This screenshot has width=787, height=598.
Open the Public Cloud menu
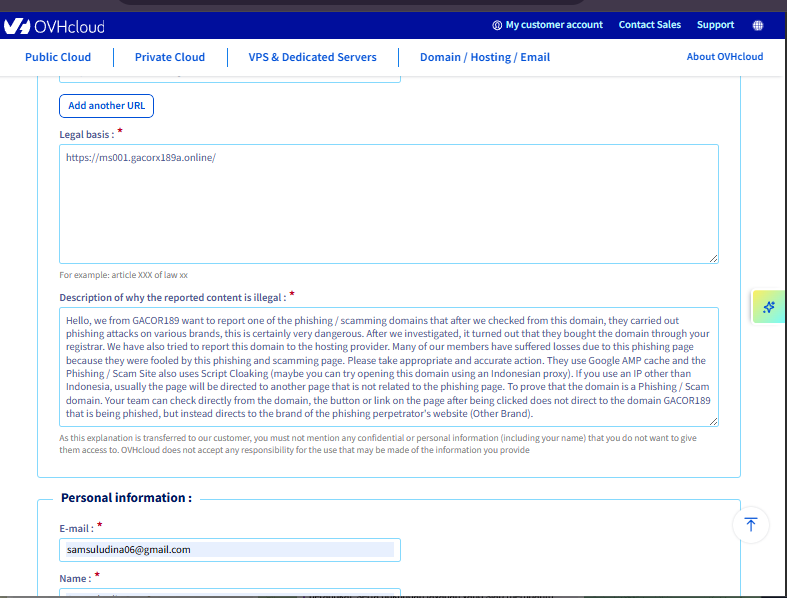[x=58, y=57]
